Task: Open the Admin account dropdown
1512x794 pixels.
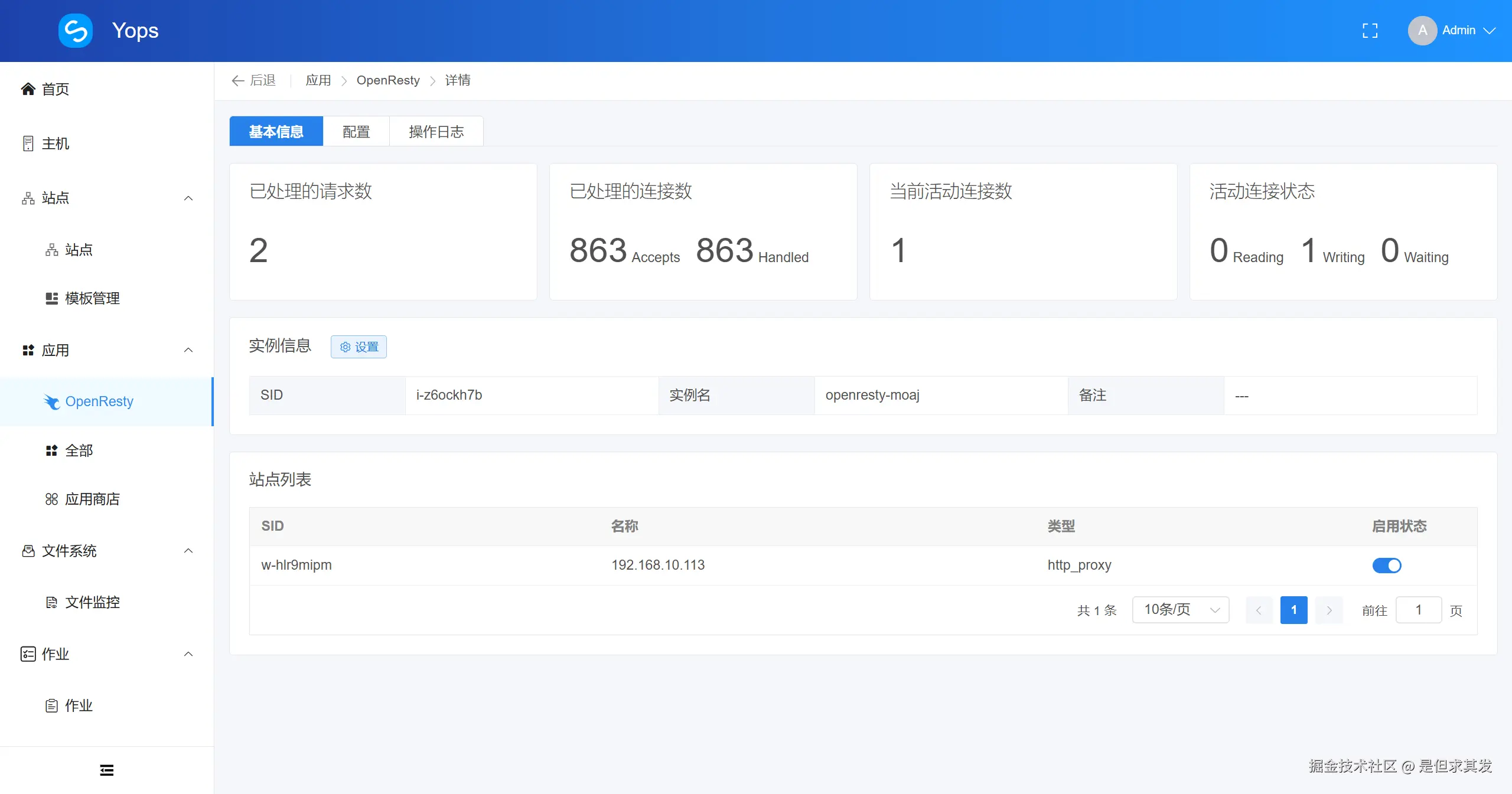Action: click(x=1459, y=30)
